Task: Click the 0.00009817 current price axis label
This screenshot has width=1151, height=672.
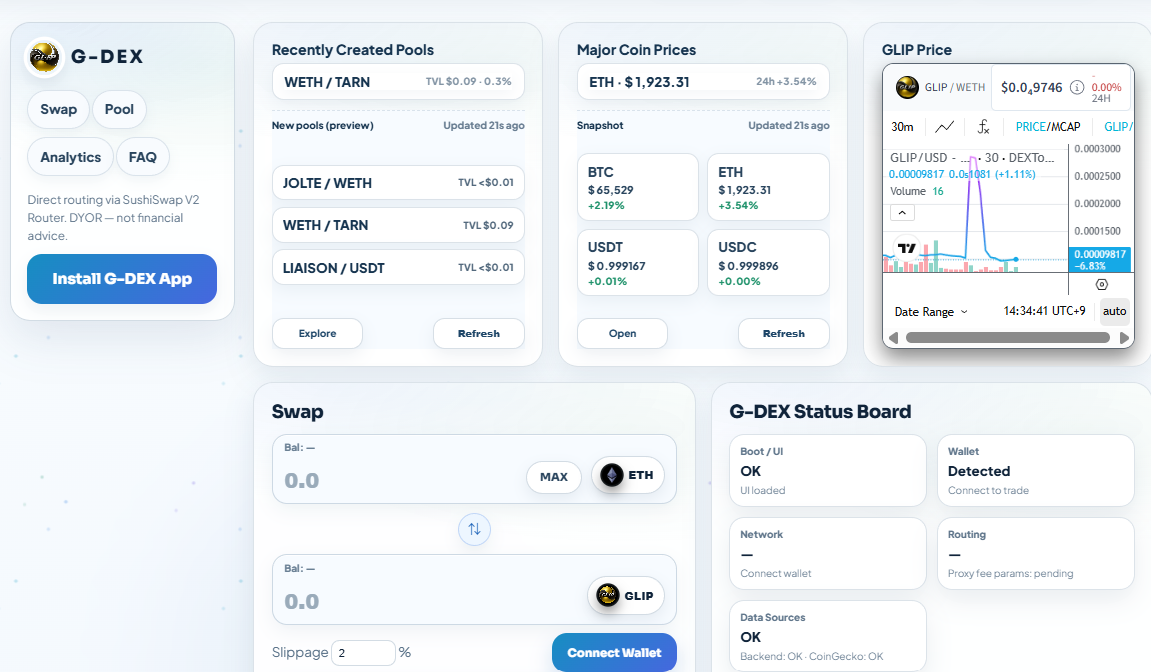Action: point(1100,260)
